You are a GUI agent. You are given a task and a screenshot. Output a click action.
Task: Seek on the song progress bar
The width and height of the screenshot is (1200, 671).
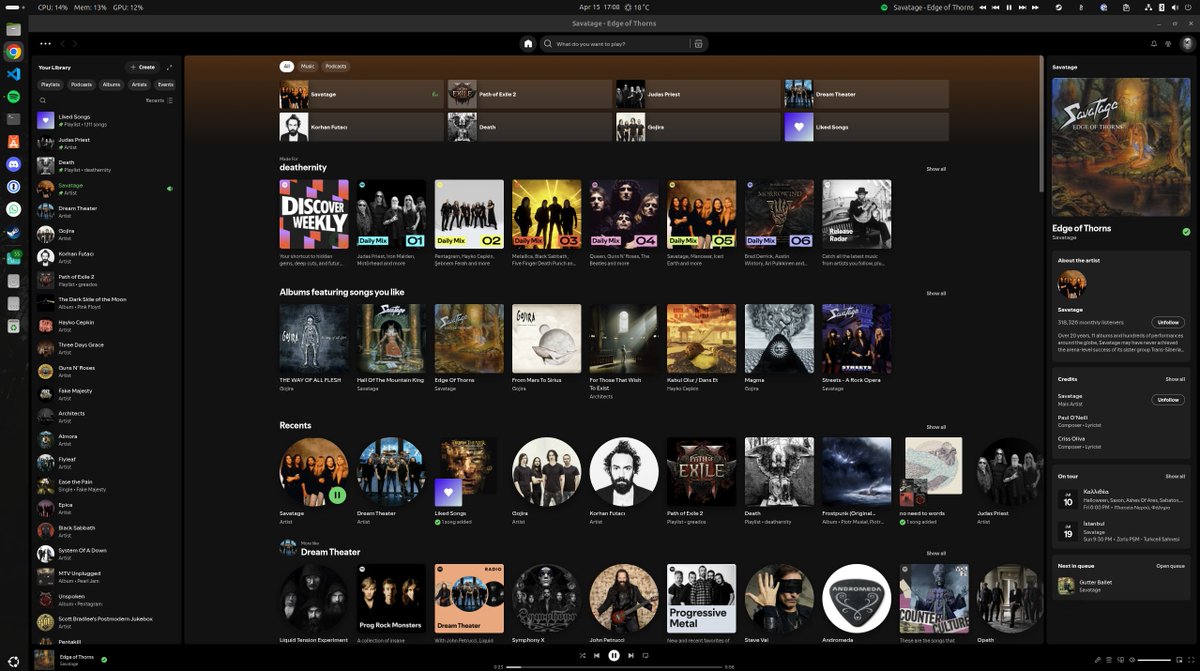(614, 666)
